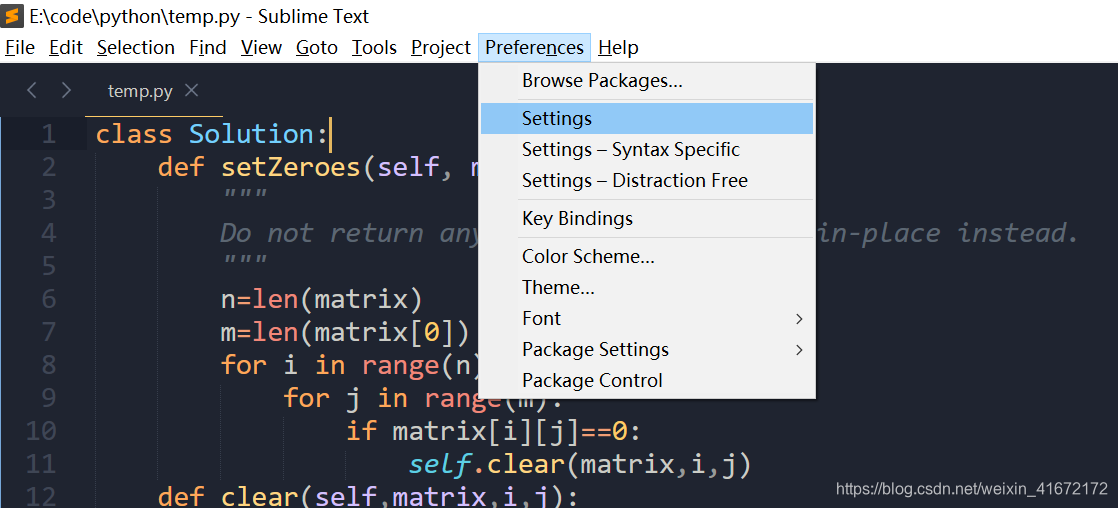The image size is (1118, 508).
Task: Select the highlighted Settings entry
Action: tap(647, 118)
